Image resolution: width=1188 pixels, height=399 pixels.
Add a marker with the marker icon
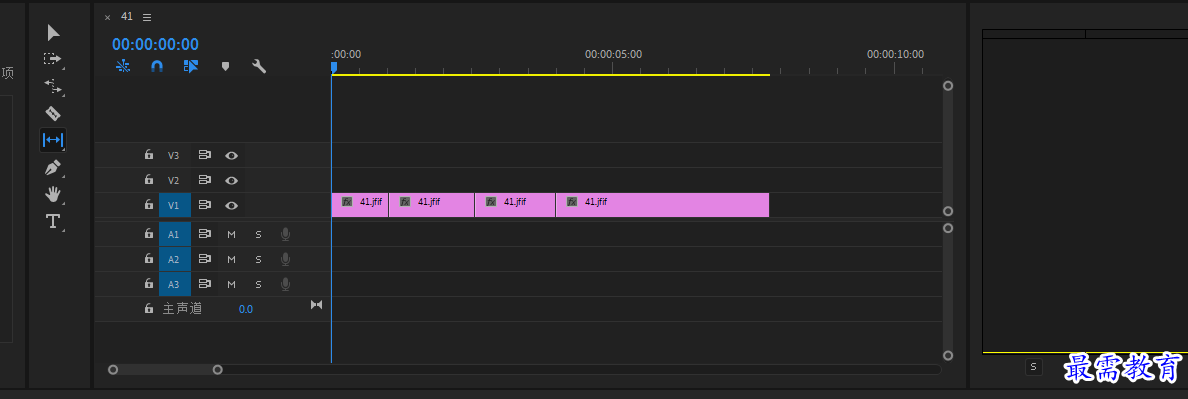pos(225,67)
